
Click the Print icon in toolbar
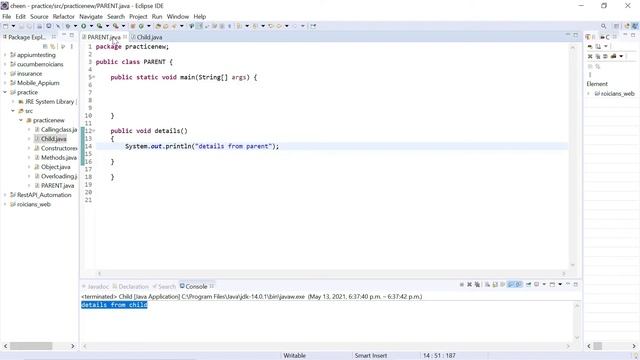[x=40, y=26]
